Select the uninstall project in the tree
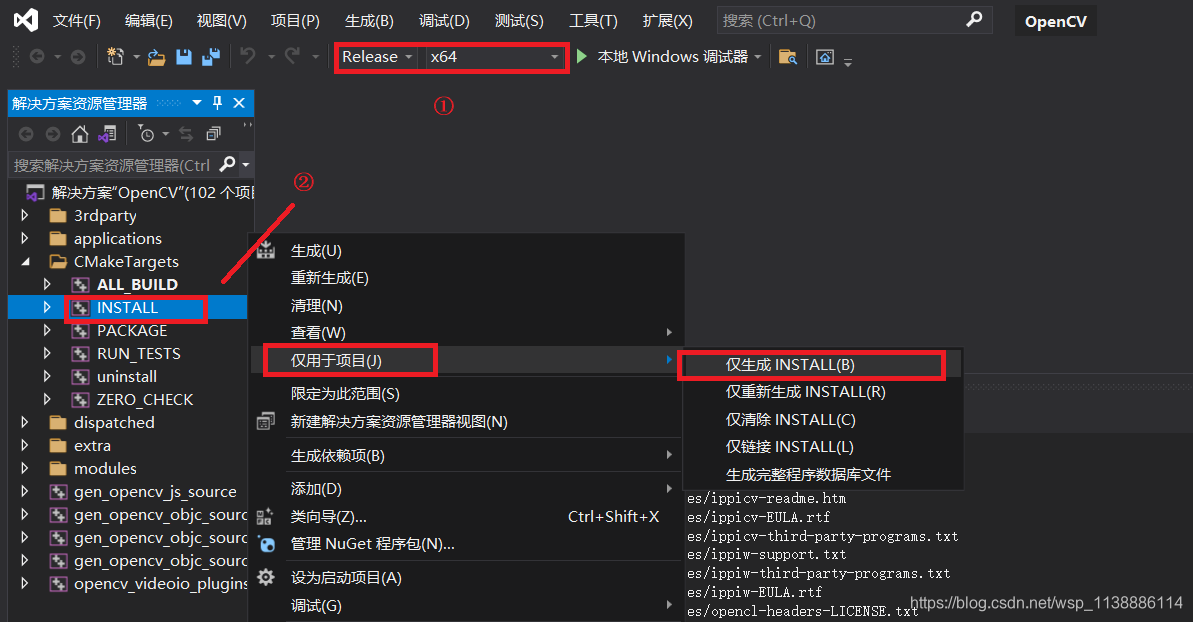Image resolution: width=1193 pixels, height=622 pixels. pyautogui.click(x=126, y=376)
